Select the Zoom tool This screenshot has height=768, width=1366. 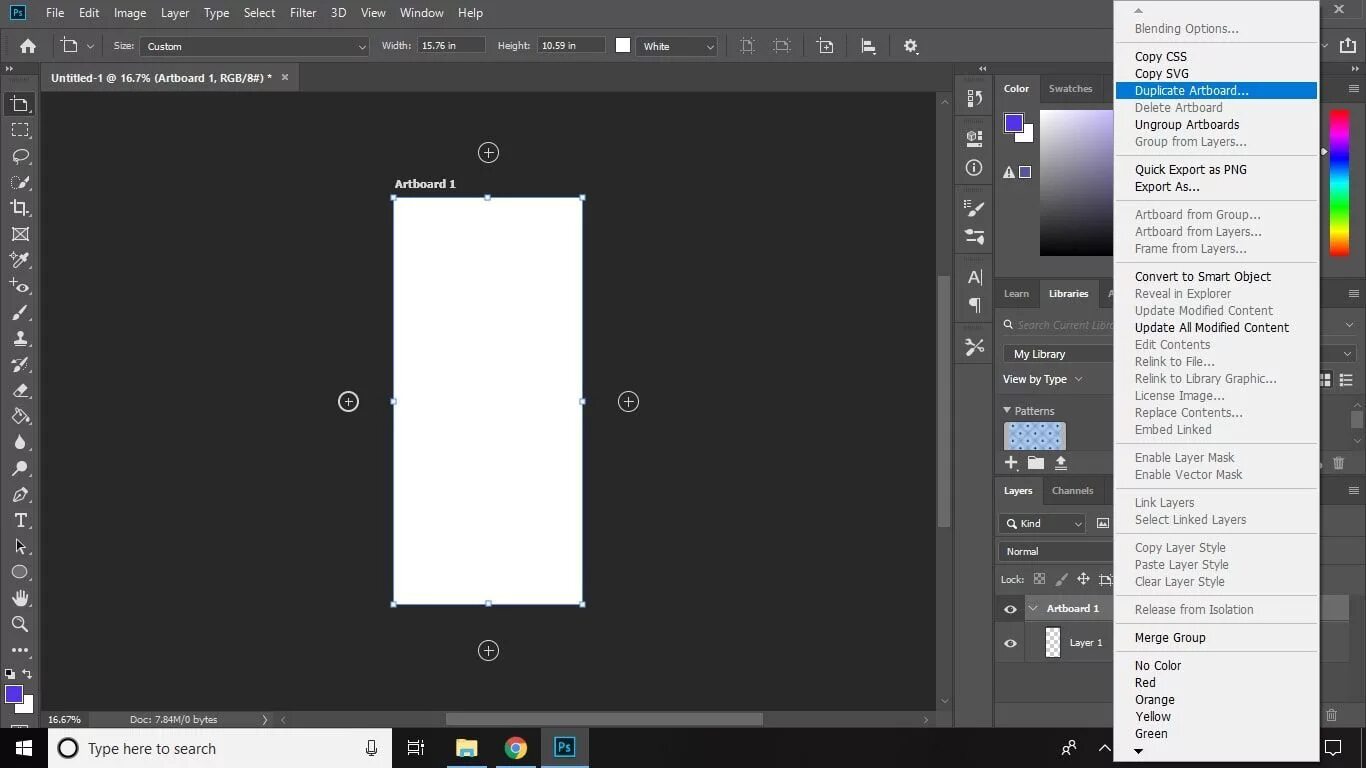coord(20,624)
